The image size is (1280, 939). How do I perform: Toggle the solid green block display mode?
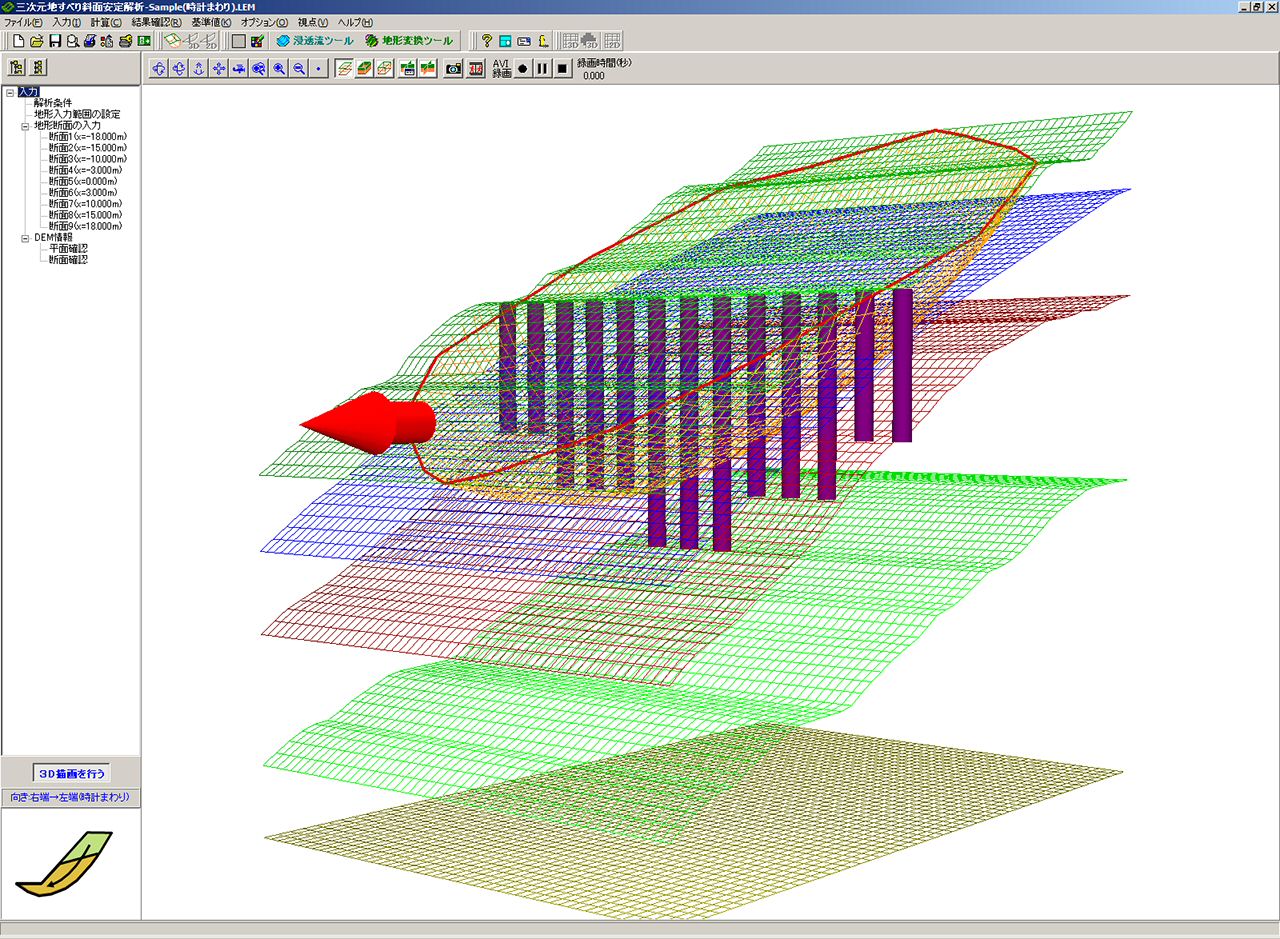pyautogui.click(x=363, y=68)
